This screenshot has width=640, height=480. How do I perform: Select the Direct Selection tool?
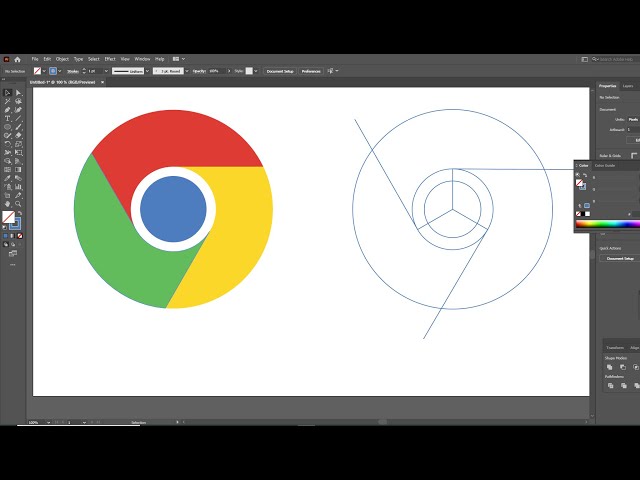coord(18,93)
